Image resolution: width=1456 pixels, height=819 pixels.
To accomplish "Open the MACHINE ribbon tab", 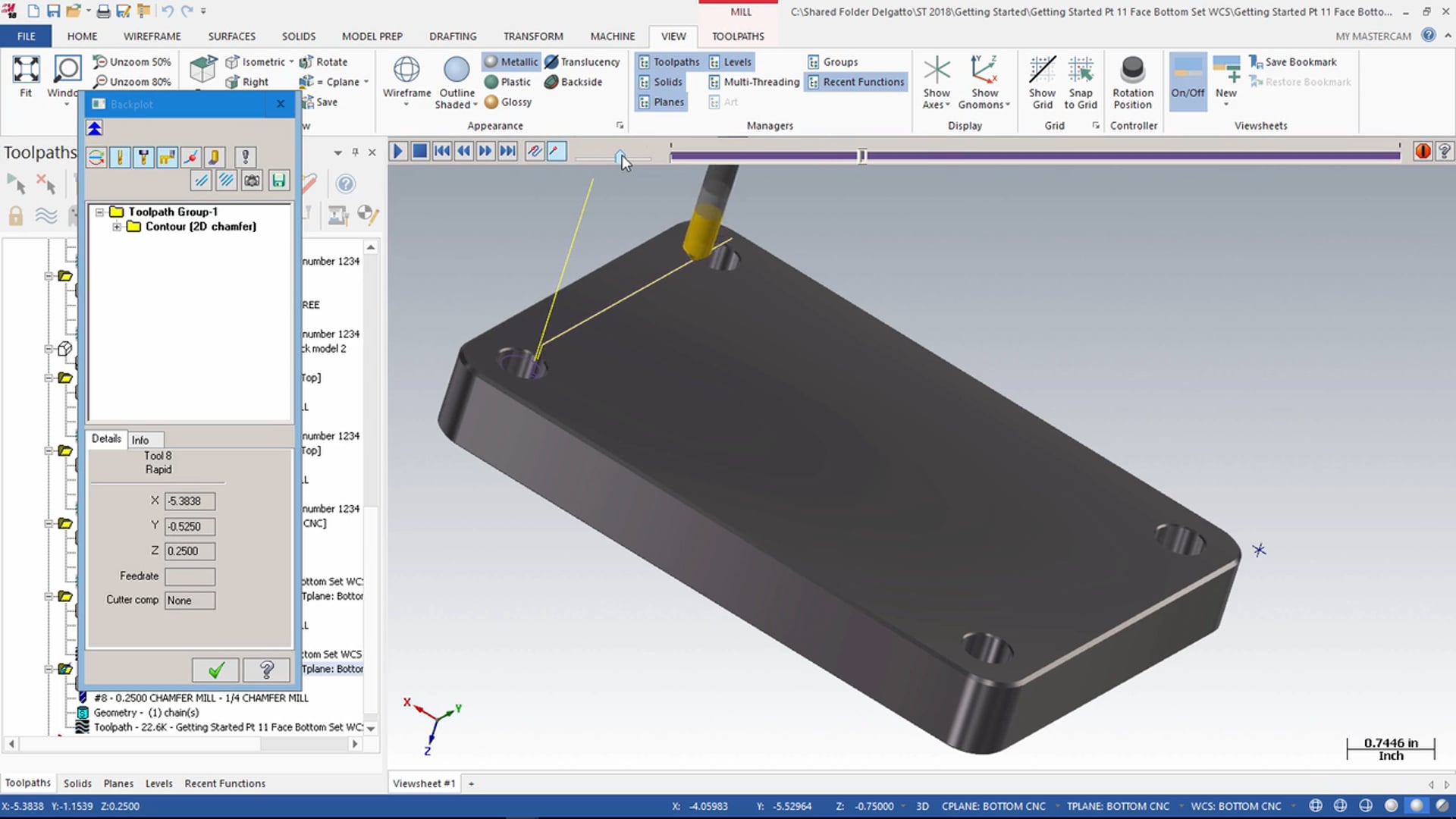I will [613, 36].
